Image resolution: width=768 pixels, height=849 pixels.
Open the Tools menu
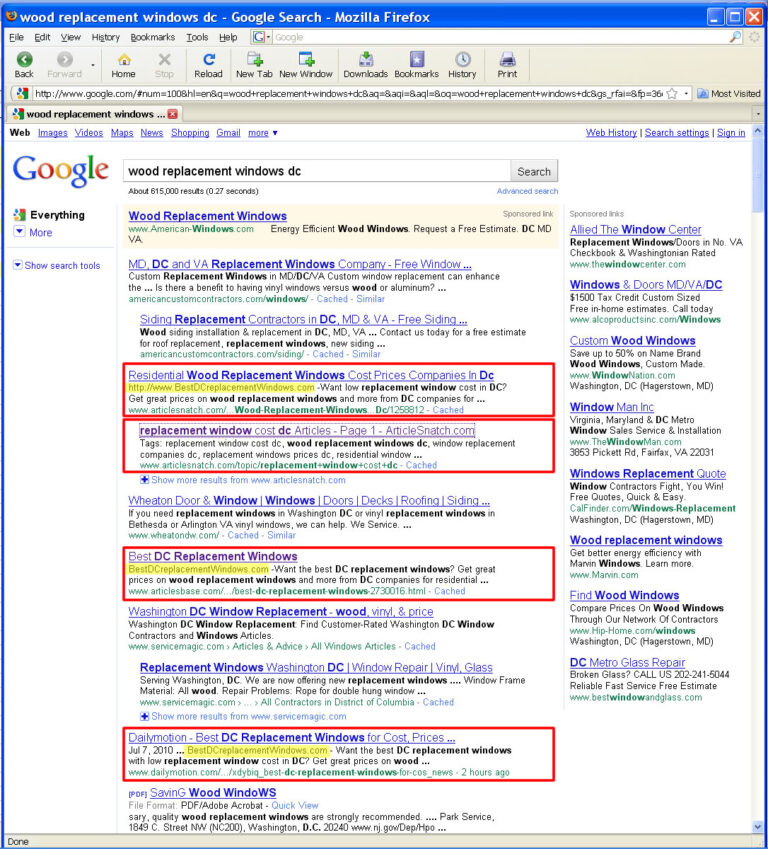pyautogui.click(x=197, y=37)
